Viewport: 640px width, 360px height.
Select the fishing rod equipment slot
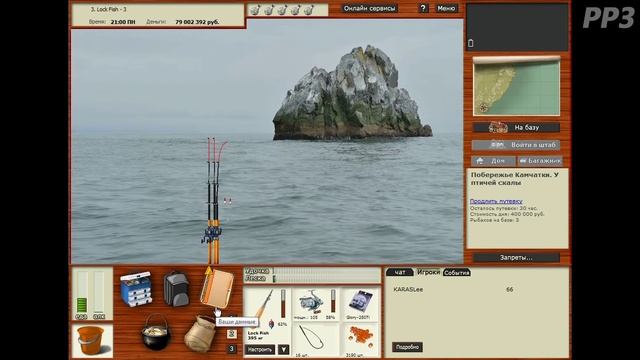click(x=267, y=308)
